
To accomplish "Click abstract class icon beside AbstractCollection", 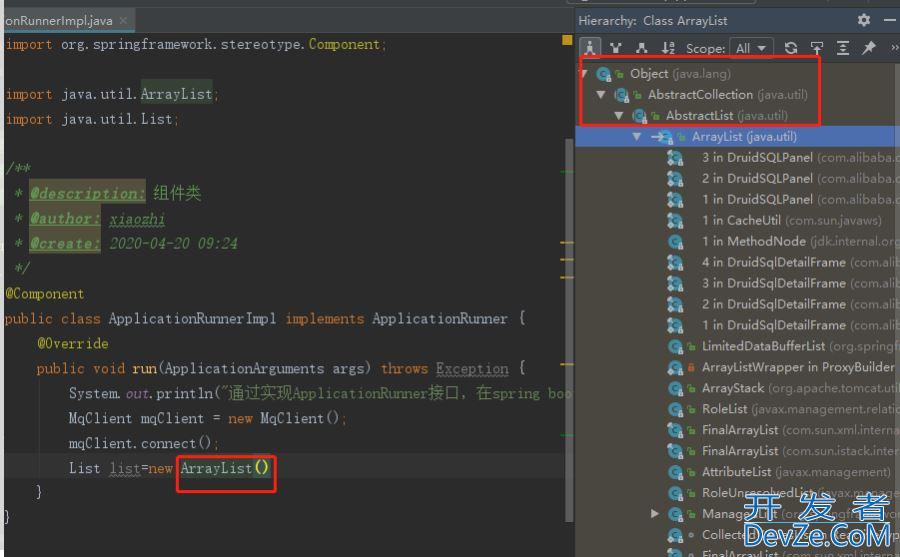I will coord(622,95).
